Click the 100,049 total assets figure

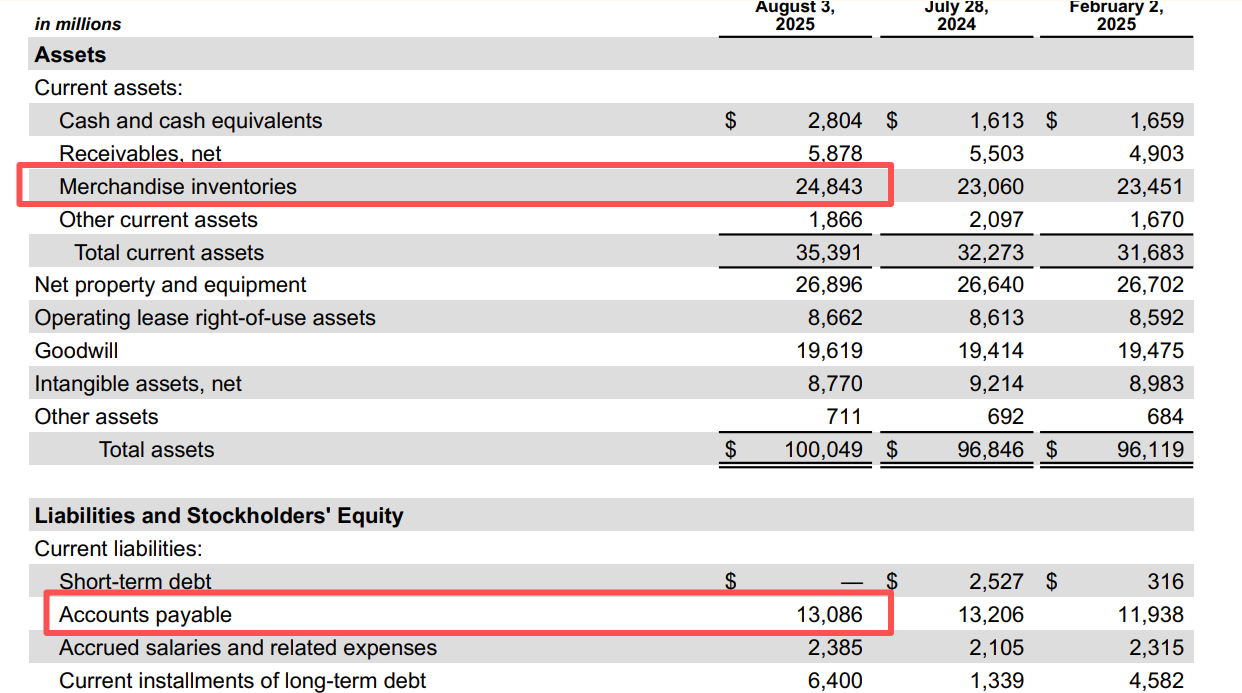pyautogui.click(x=822, y=450)
